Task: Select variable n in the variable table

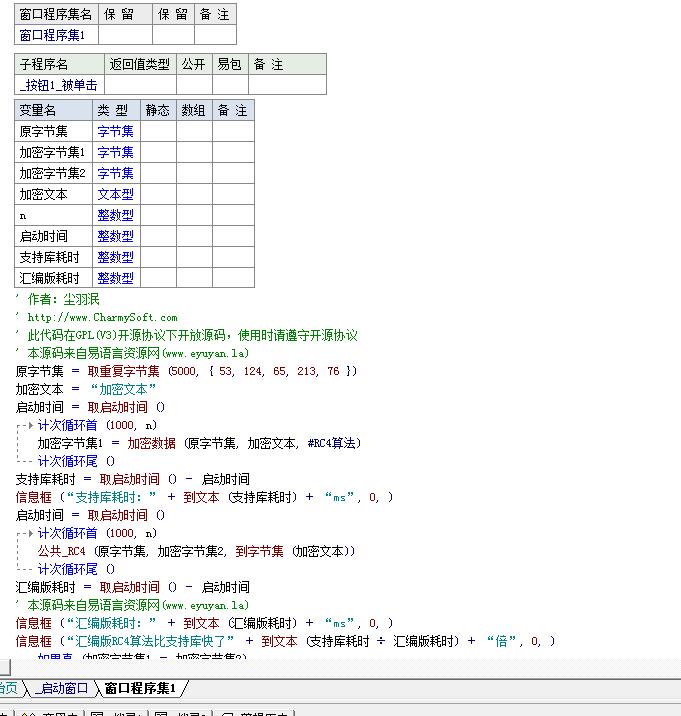Action: pos(53,215)
